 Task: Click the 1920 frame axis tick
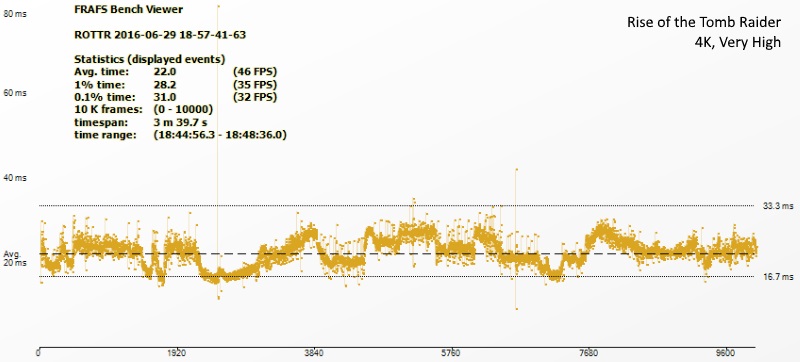point(177,353)
